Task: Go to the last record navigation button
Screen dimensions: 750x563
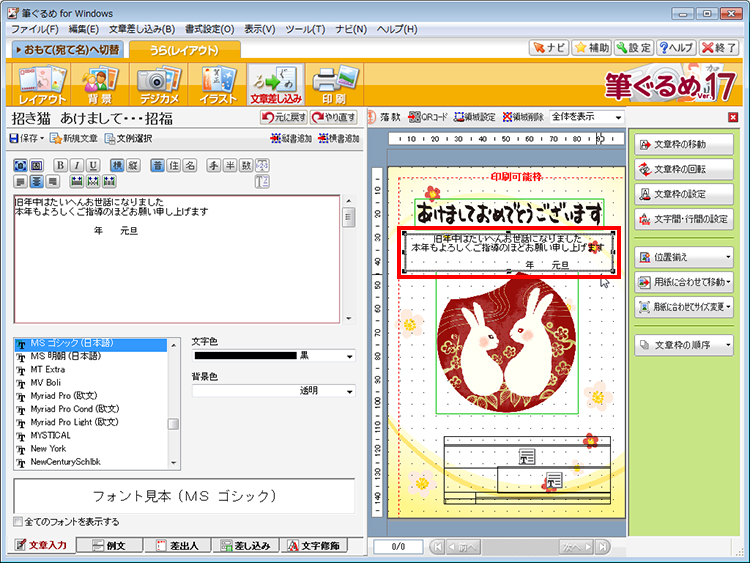Action: tap(602, 547)
